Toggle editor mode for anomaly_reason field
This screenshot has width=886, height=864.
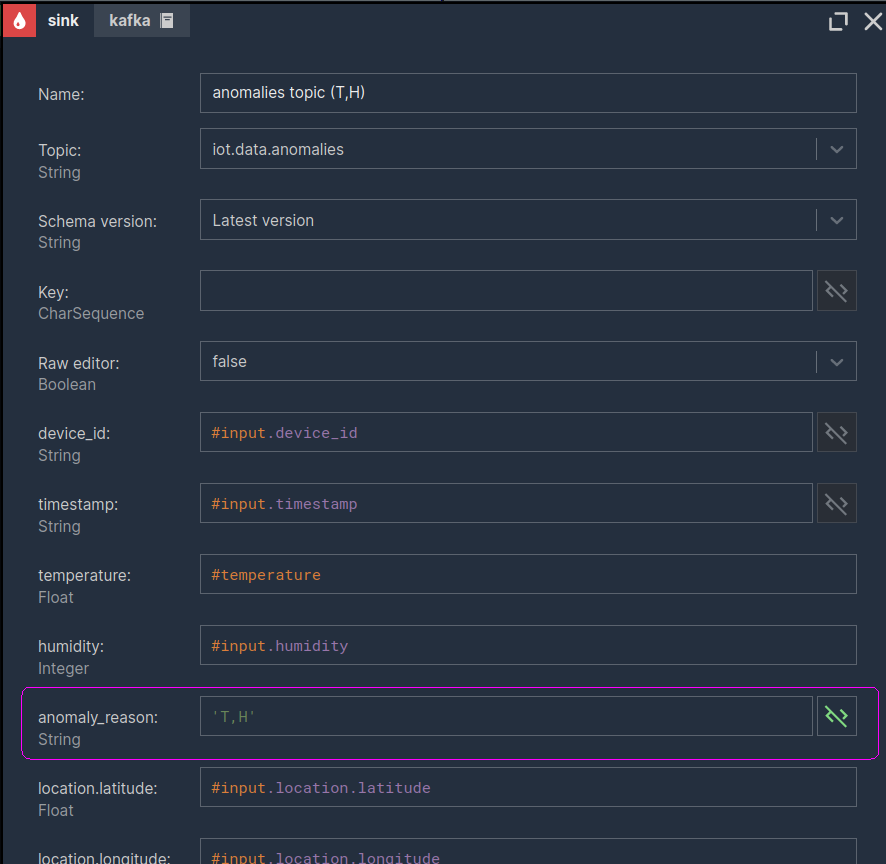point(836,717)
